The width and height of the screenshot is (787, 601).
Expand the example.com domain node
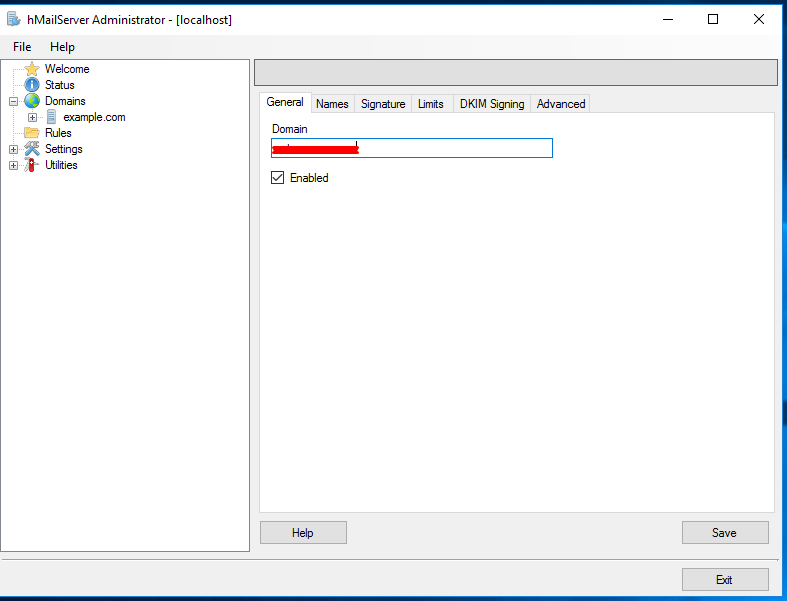pyautogui.click(x=33, y=117)
